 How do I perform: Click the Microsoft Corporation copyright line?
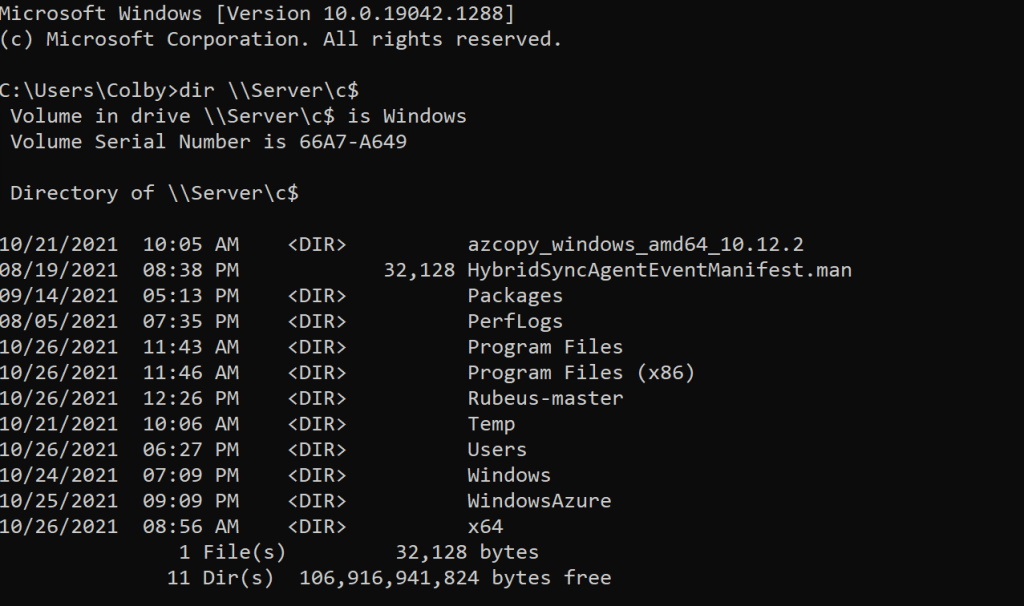(x=280, y=40)
